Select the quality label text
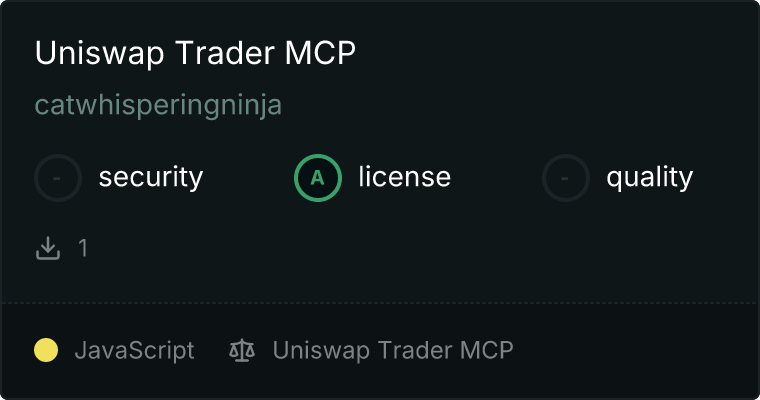 click(649, 177)
